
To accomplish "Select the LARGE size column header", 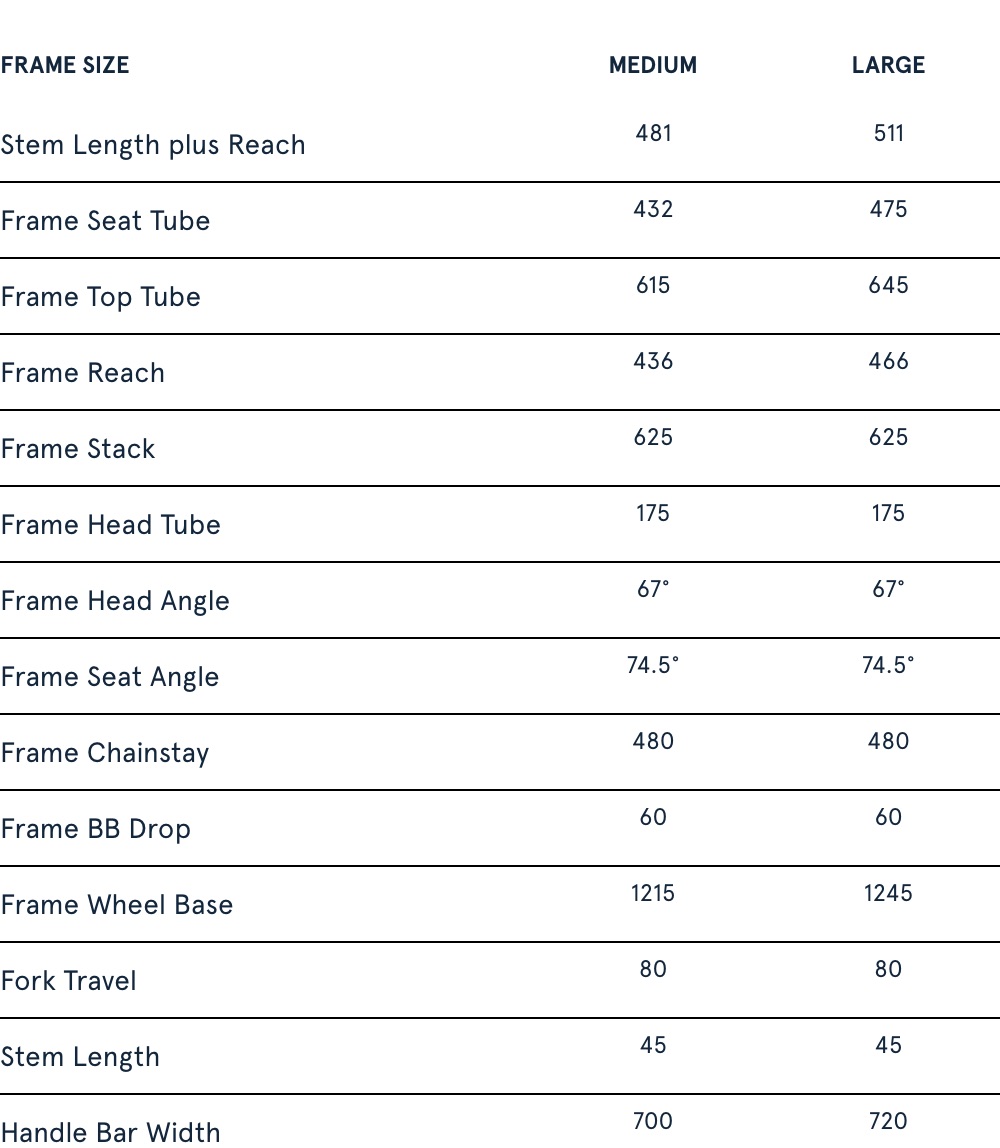I will click(888, 66).
